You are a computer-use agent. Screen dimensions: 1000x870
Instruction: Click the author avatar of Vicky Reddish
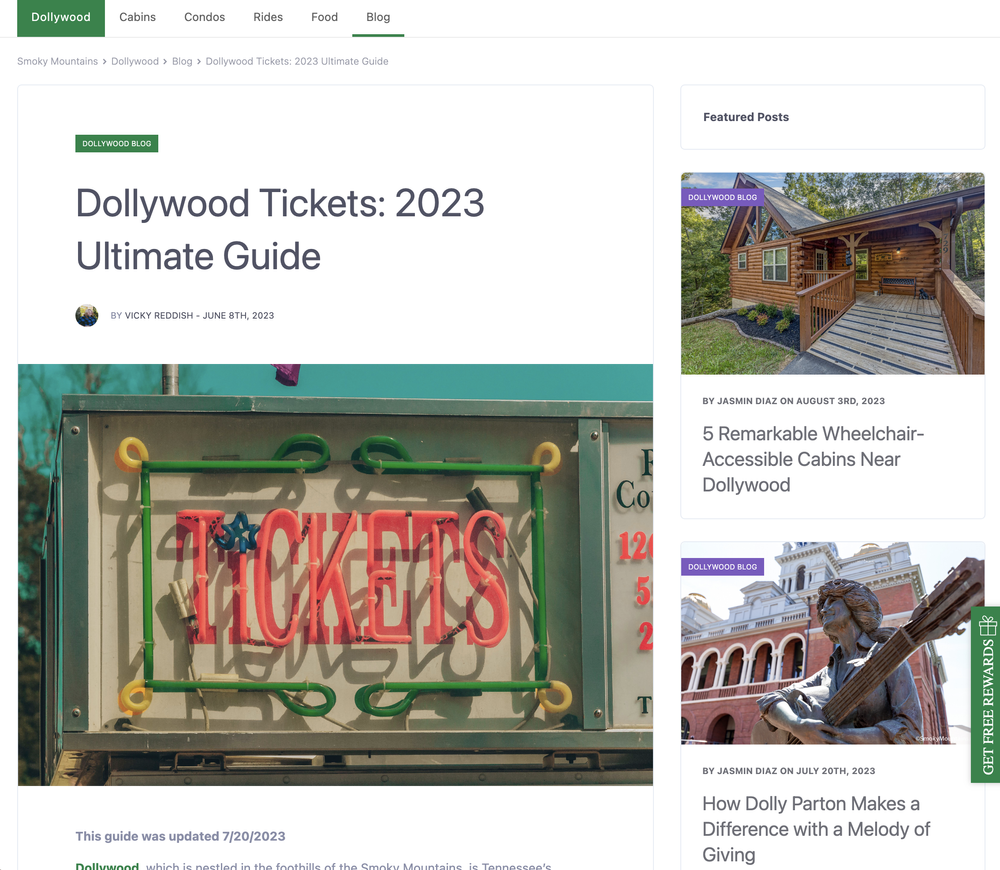(x=87, y=315)
